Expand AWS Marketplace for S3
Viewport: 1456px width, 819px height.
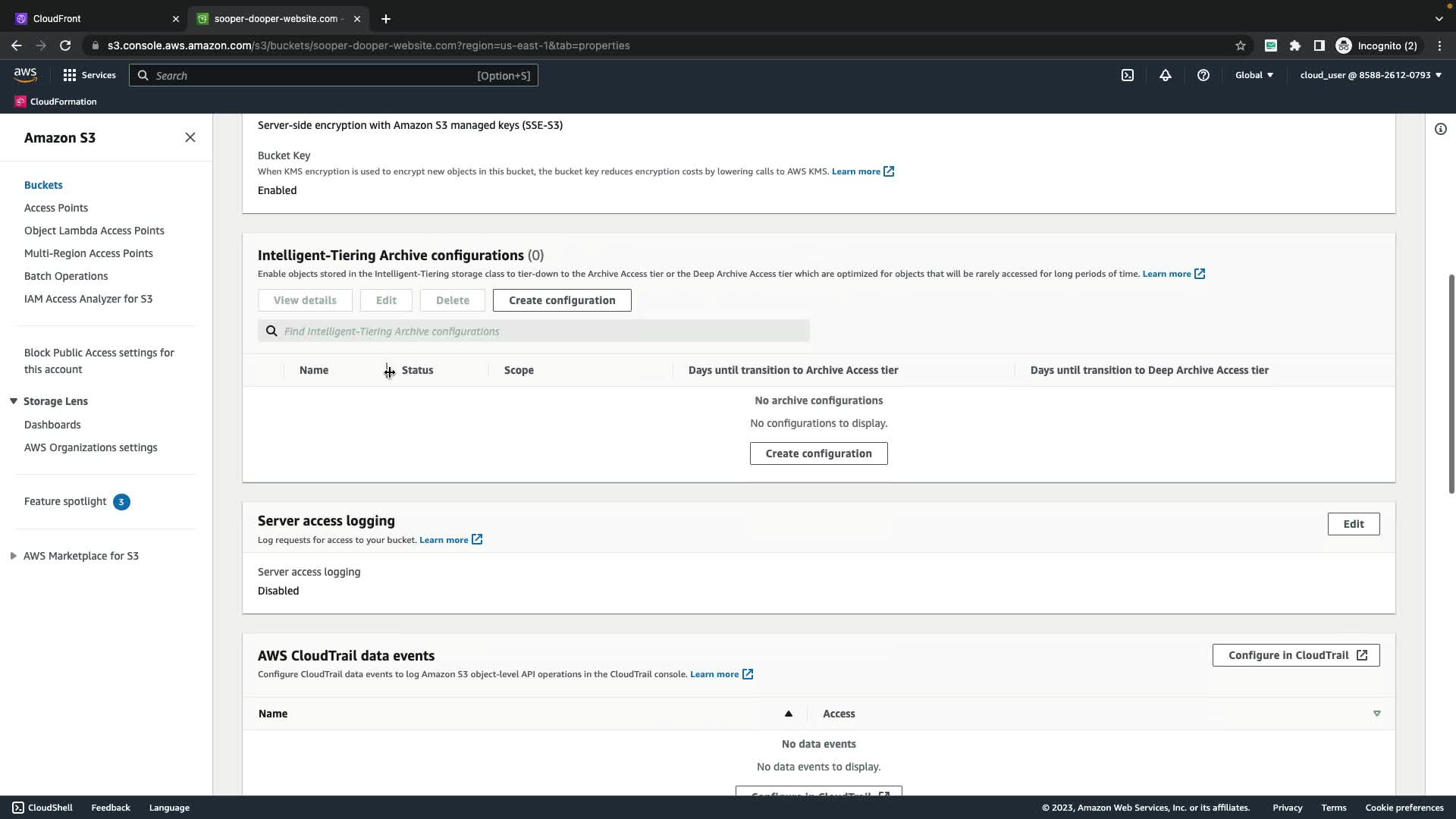point(14,556)
